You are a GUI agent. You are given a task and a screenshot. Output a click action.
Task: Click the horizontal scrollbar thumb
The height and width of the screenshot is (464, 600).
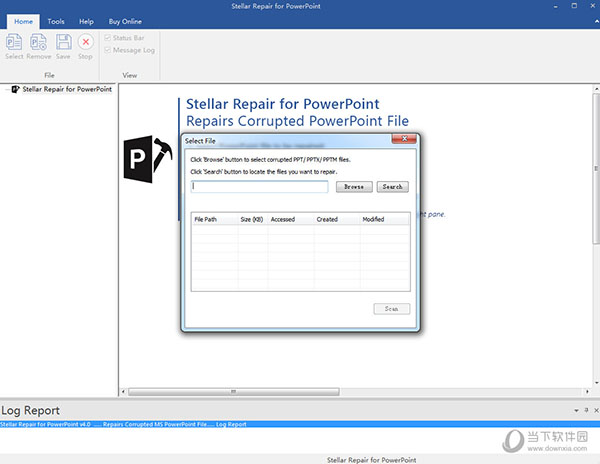click(233, 392)
